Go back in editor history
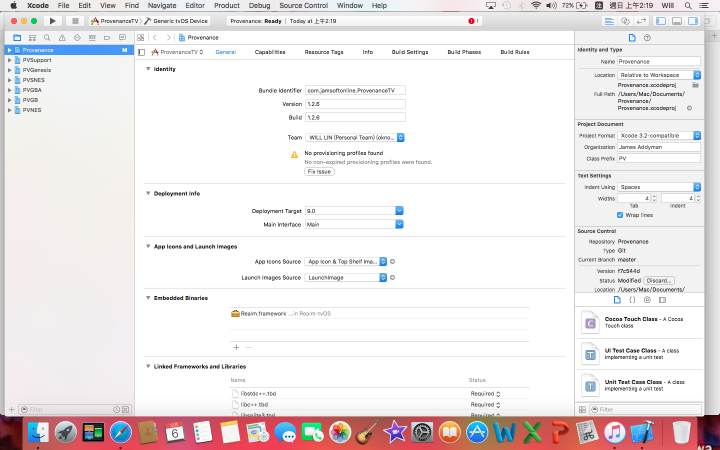 155,38
